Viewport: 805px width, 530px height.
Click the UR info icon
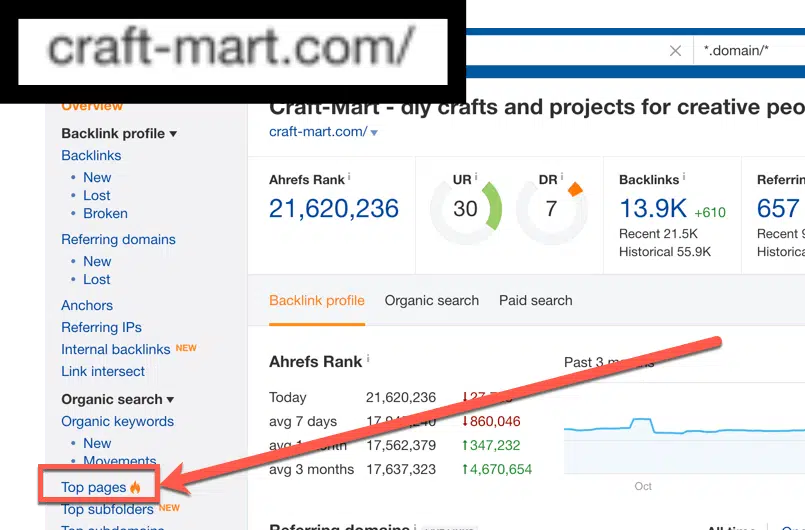click(476, 177)
